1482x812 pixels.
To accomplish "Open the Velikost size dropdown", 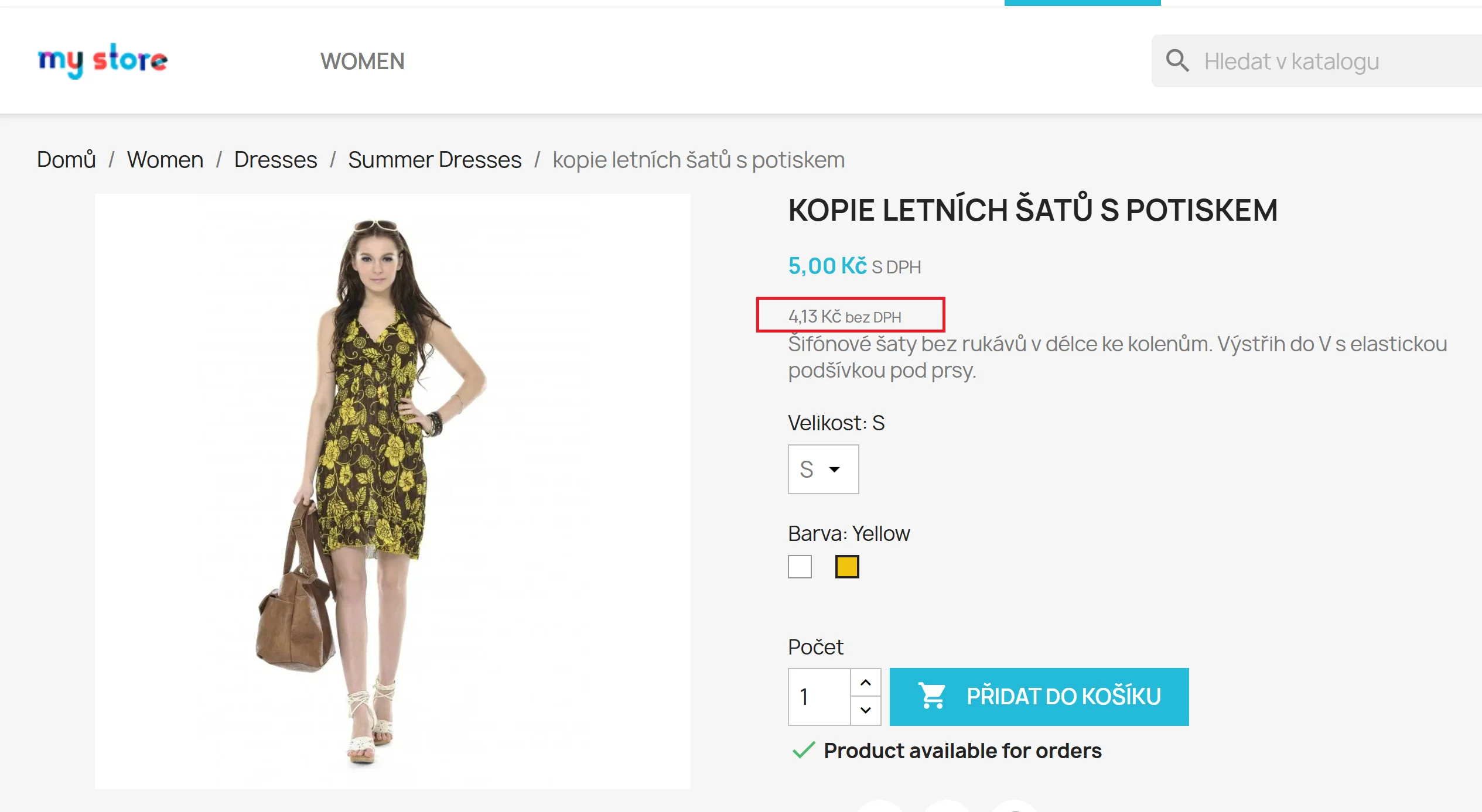I will click(x=822, y=469).
